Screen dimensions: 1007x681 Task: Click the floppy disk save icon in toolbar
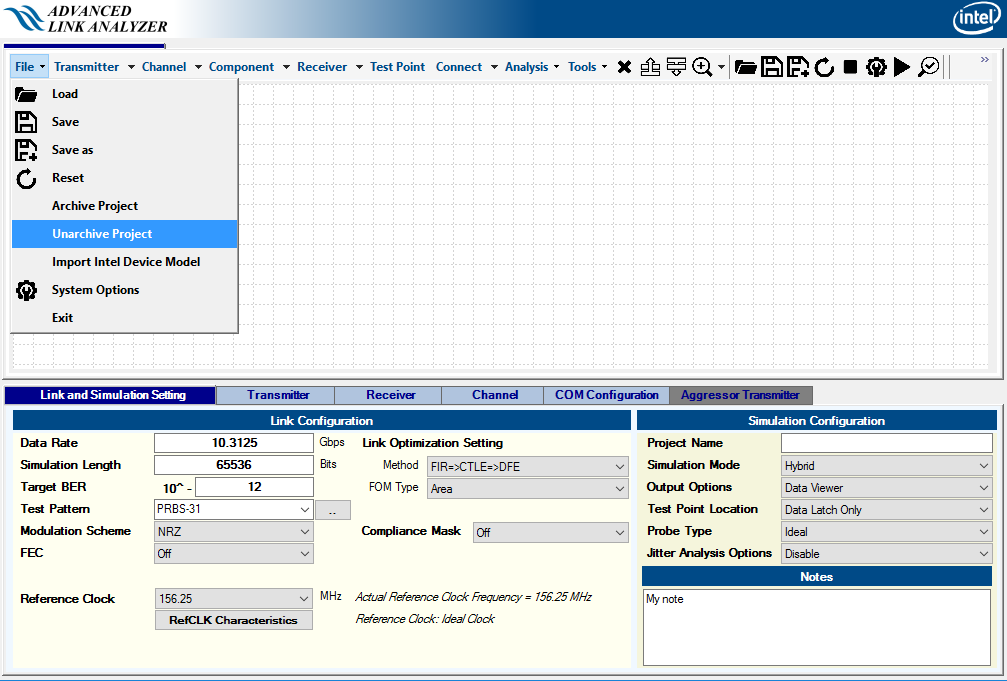pyautogui.click(x=771, y=67)
